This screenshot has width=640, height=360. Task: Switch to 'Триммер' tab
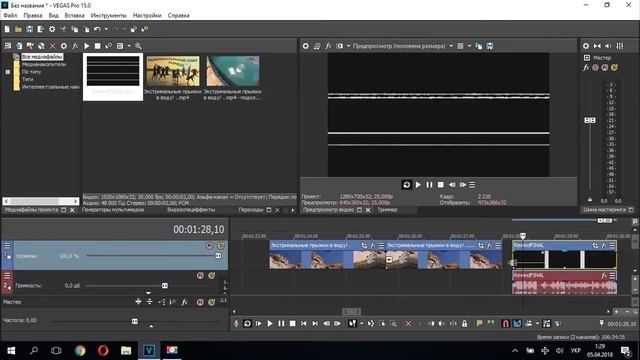coord(387,210)
